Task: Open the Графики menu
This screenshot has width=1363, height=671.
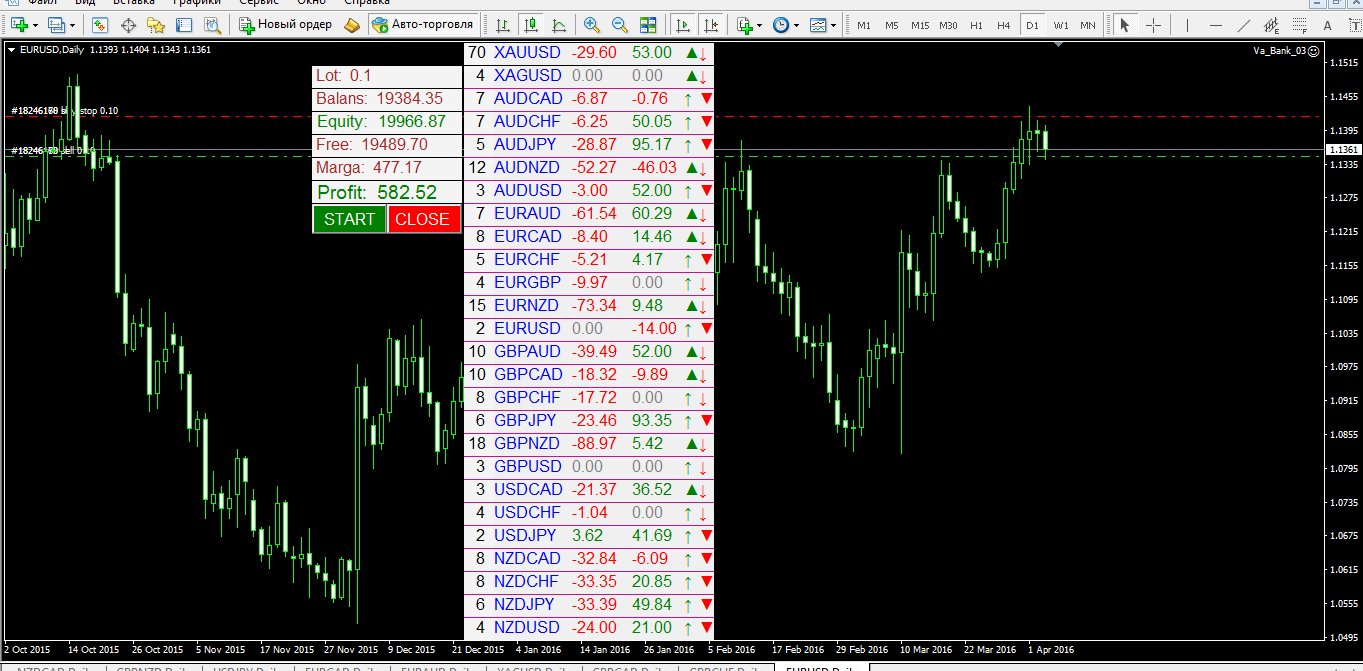Action: click(195, 3)
